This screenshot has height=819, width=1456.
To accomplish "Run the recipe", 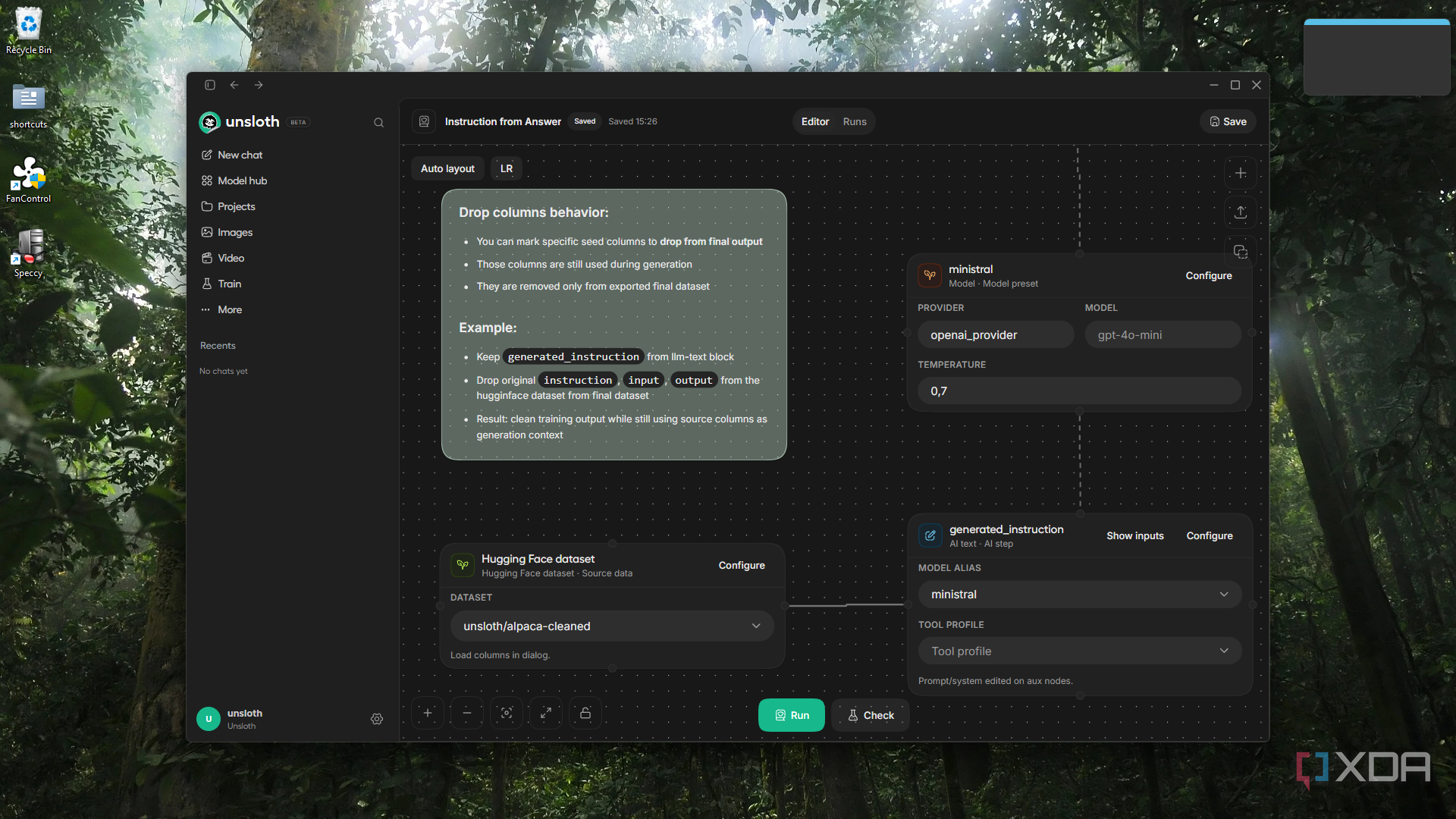I will 792,715.
